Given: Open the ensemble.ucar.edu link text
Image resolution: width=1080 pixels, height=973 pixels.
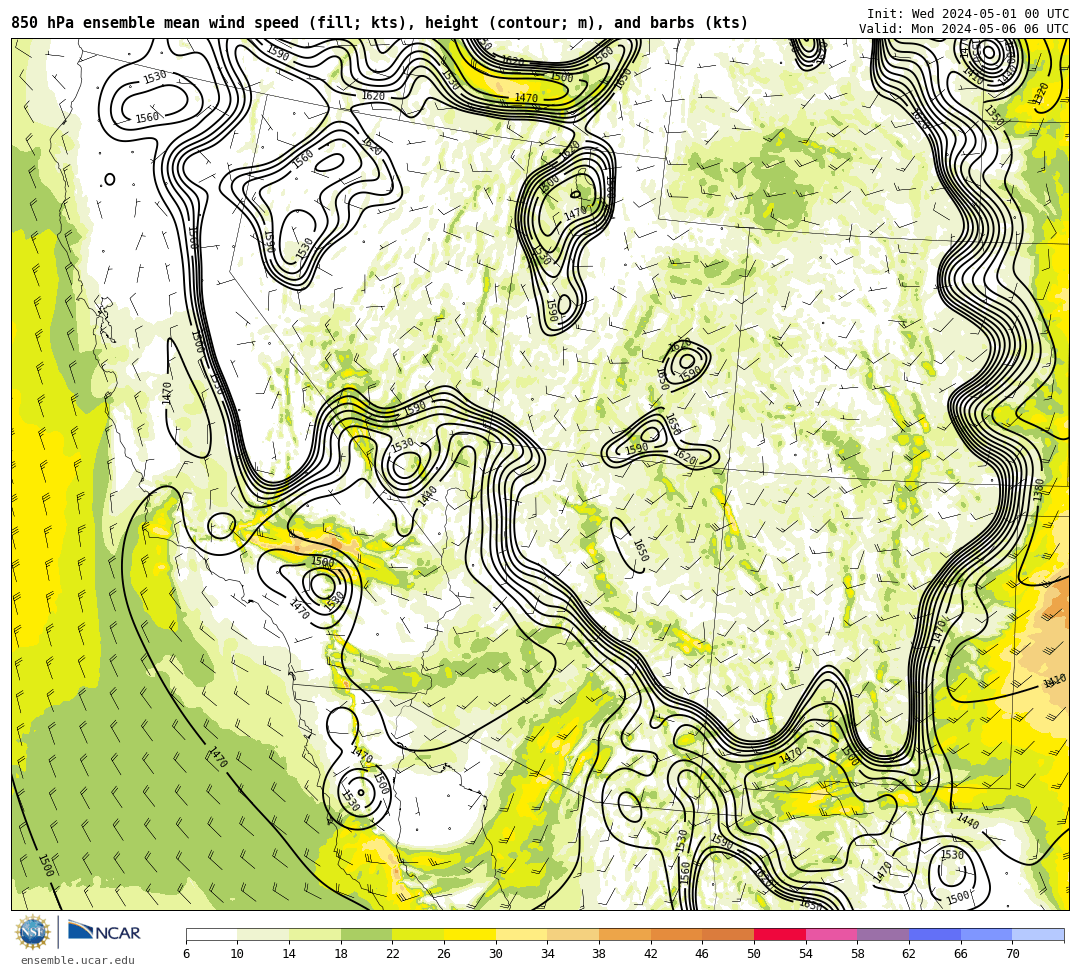Looking at the screenshot, I should coord(78,960).
